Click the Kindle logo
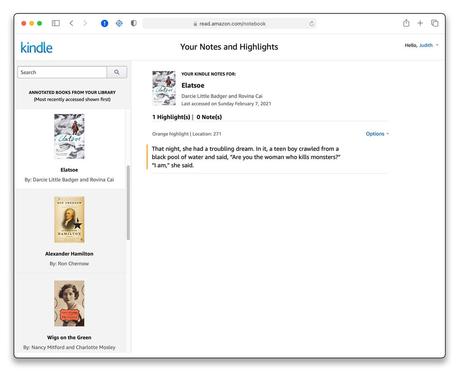Screen dimensions: 460x373 (36, 48)
